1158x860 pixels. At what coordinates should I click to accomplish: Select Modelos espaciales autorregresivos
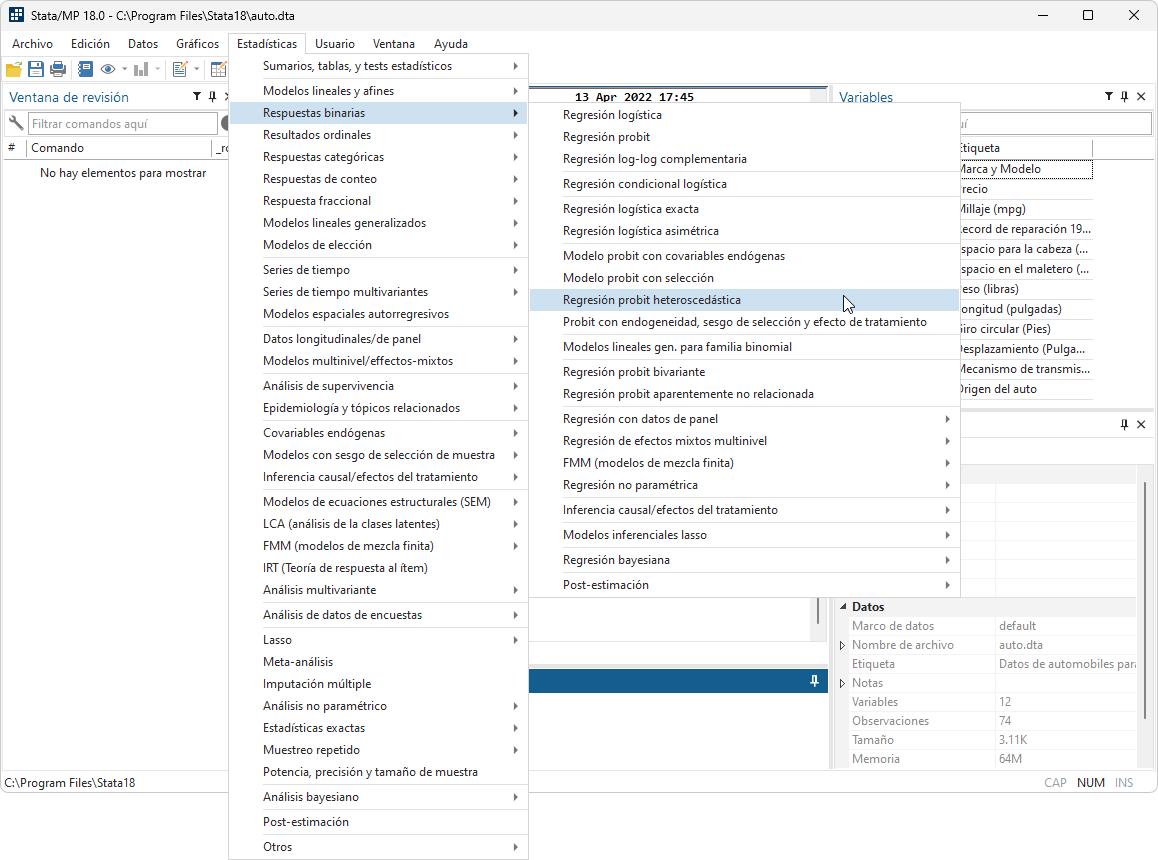pyautogui.click(x=379, y=314)
